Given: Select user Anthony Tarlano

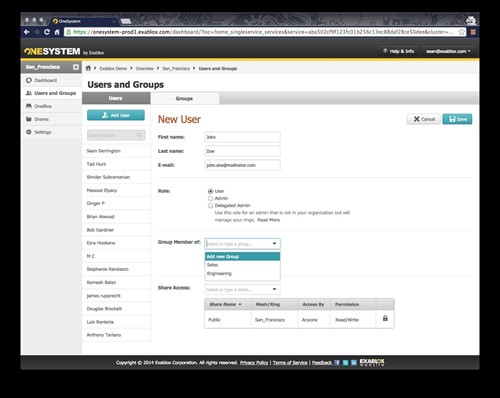Looking at the screenshot, I should (x=116, y=335).
